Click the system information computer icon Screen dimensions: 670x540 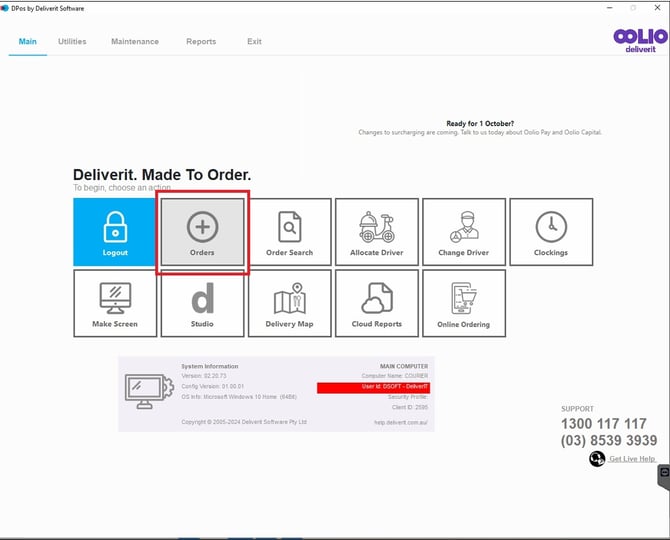(149, 391)
